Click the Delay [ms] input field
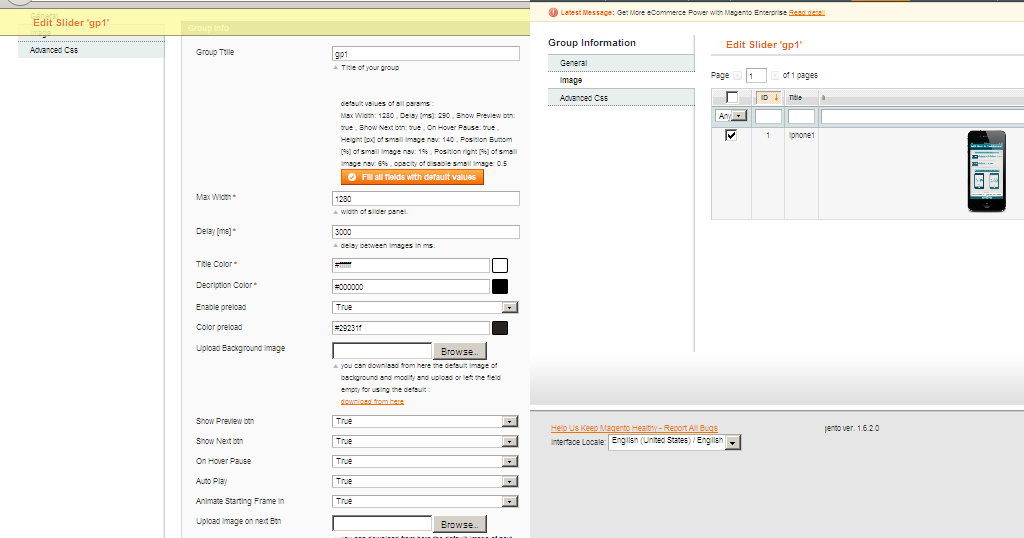 (426, 232)
